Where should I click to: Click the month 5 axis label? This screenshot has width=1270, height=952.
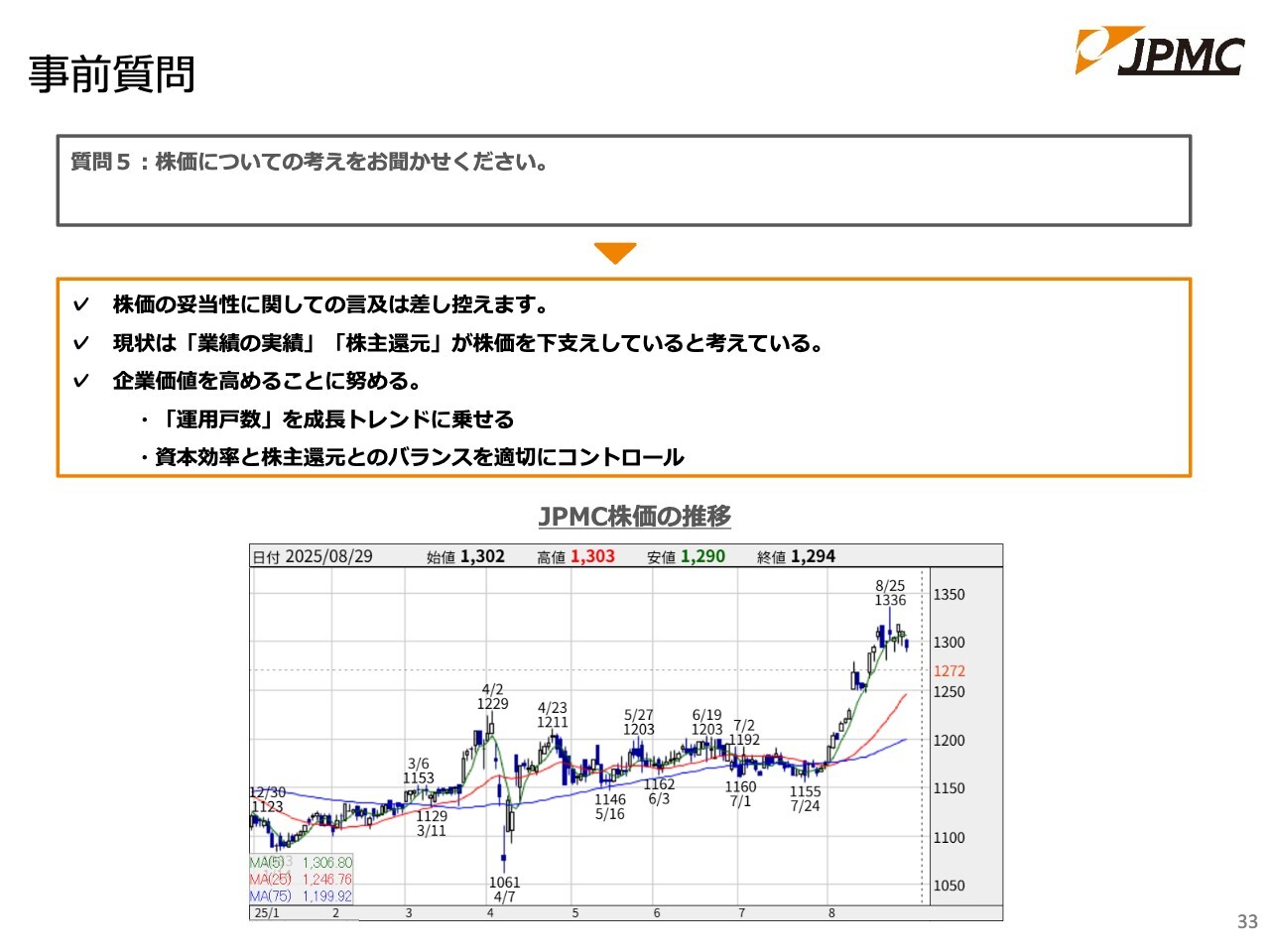(x=575, y=912)
